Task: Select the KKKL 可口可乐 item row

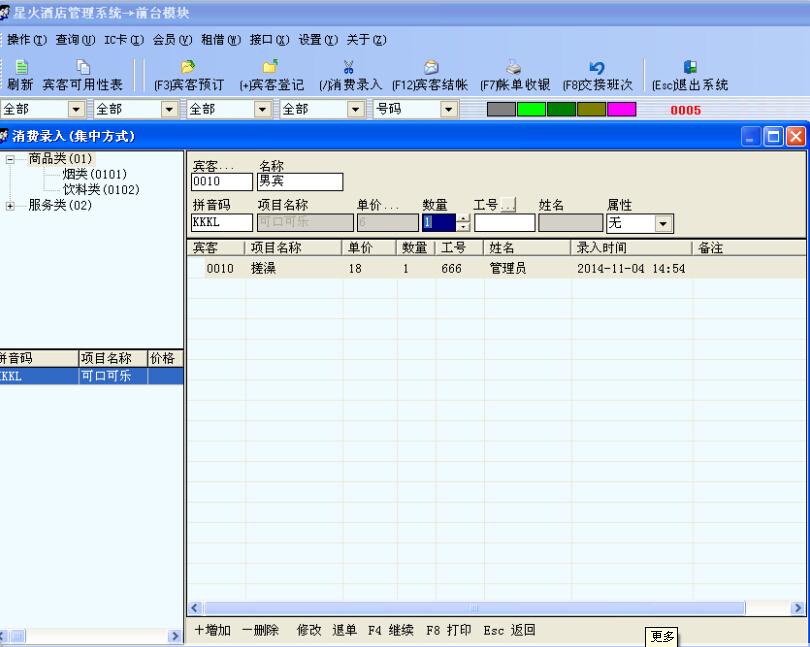Action: 91,376
